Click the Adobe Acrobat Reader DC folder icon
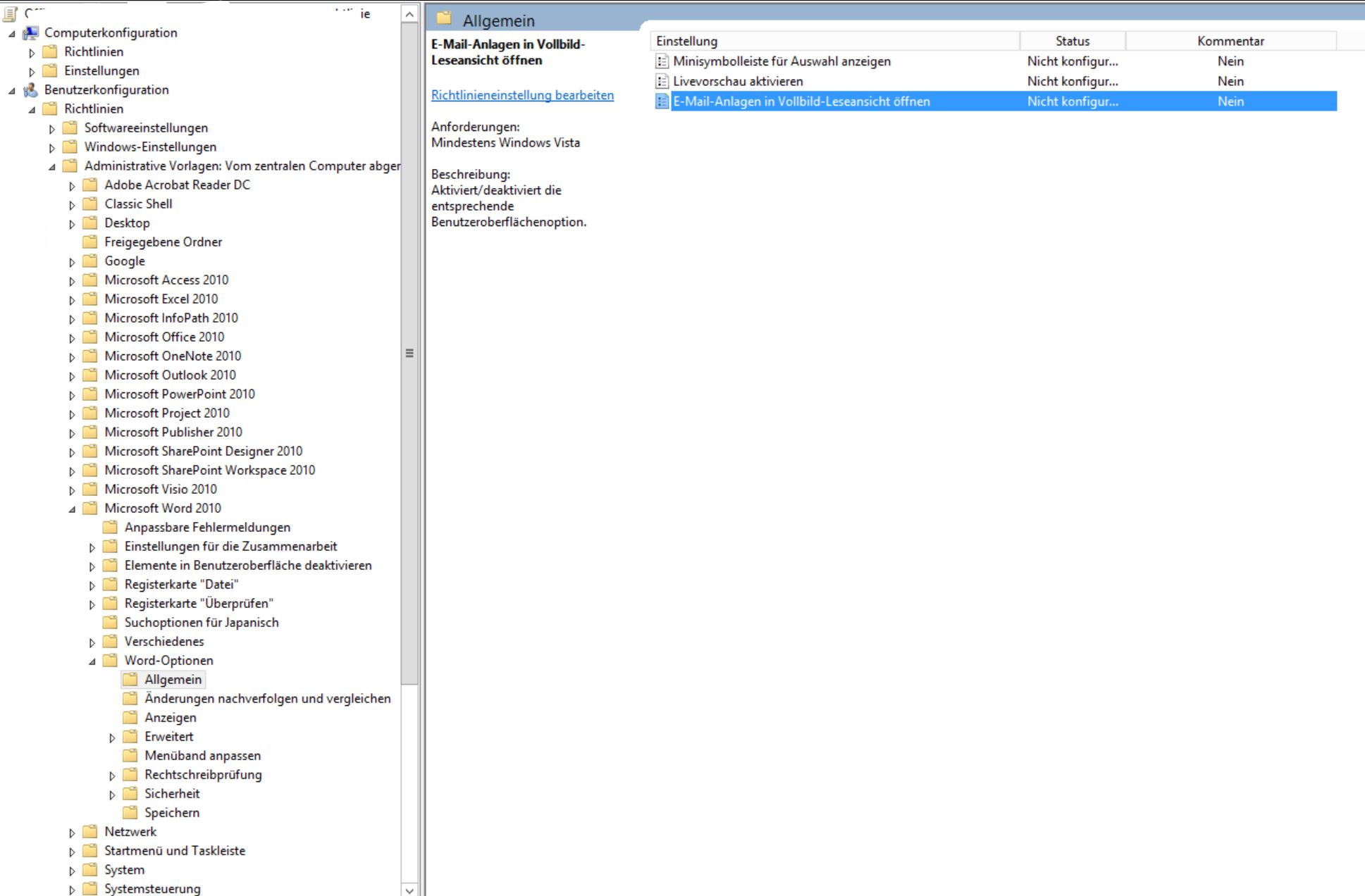Screen dimensions: 1365x896 [x=89, y=185]
